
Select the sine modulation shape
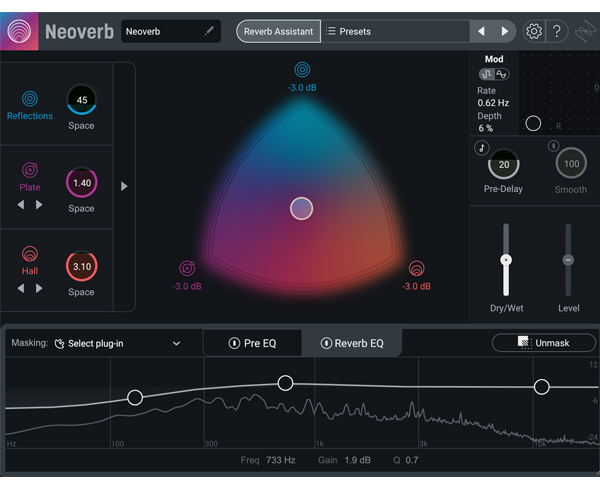[501, 74]
